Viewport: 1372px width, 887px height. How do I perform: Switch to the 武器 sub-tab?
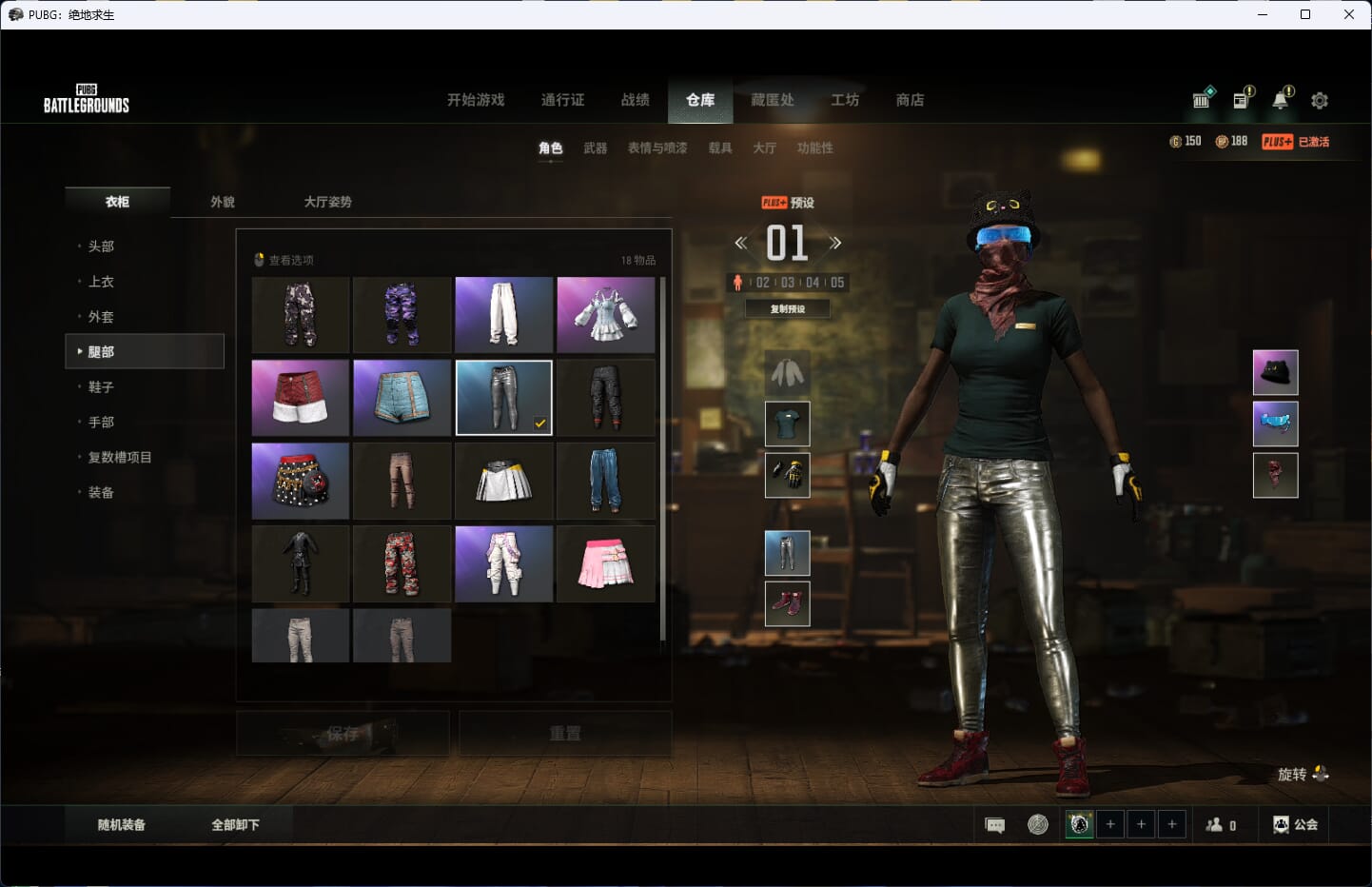point(596,148)
